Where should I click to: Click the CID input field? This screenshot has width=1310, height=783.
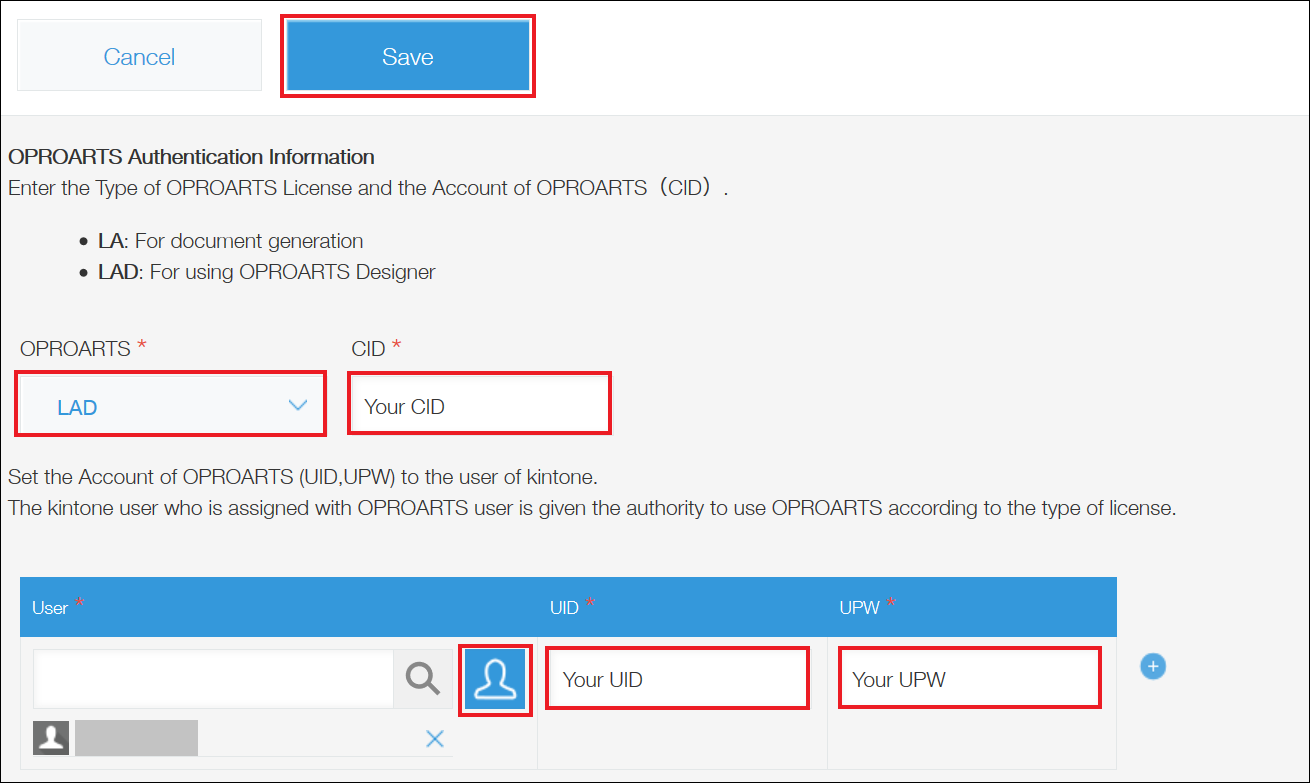point(479,405)
